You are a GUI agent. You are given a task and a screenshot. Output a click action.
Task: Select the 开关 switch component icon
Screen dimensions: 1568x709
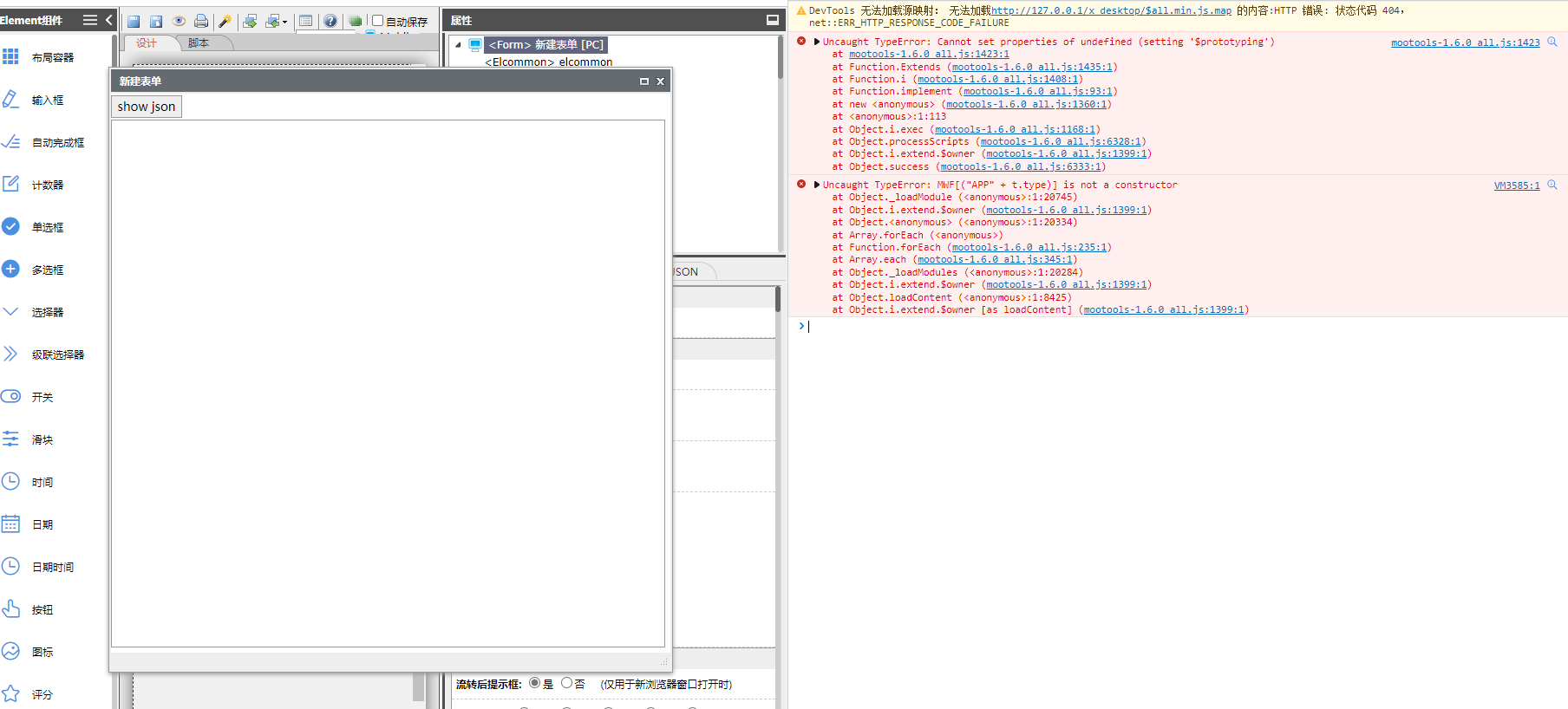(x=11, y=396)
